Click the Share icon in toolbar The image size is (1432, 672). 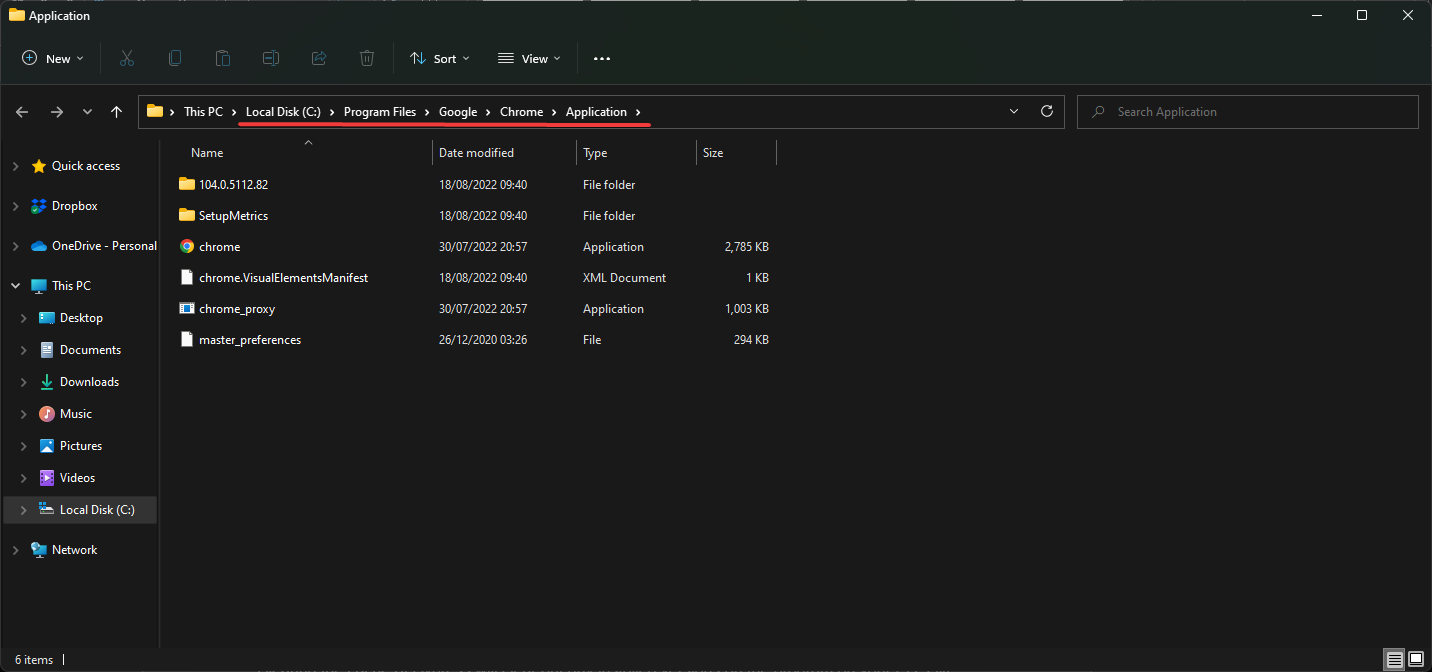[x=319, y=59]
